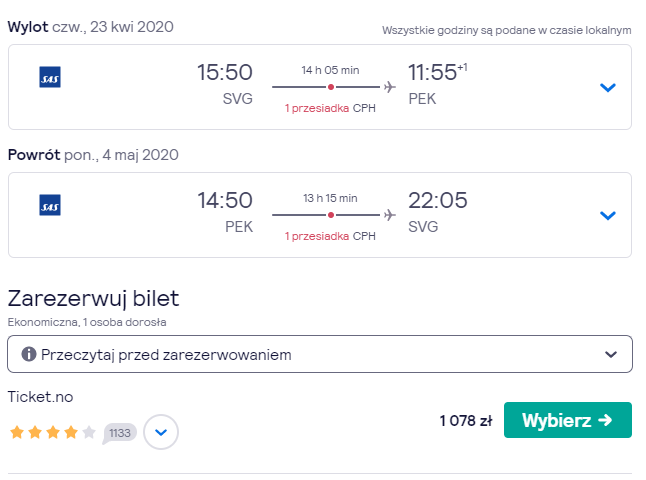This screenshot has height=480, width=646.
Task: Click the airplane icon on return route
Action: pos(389,215)
